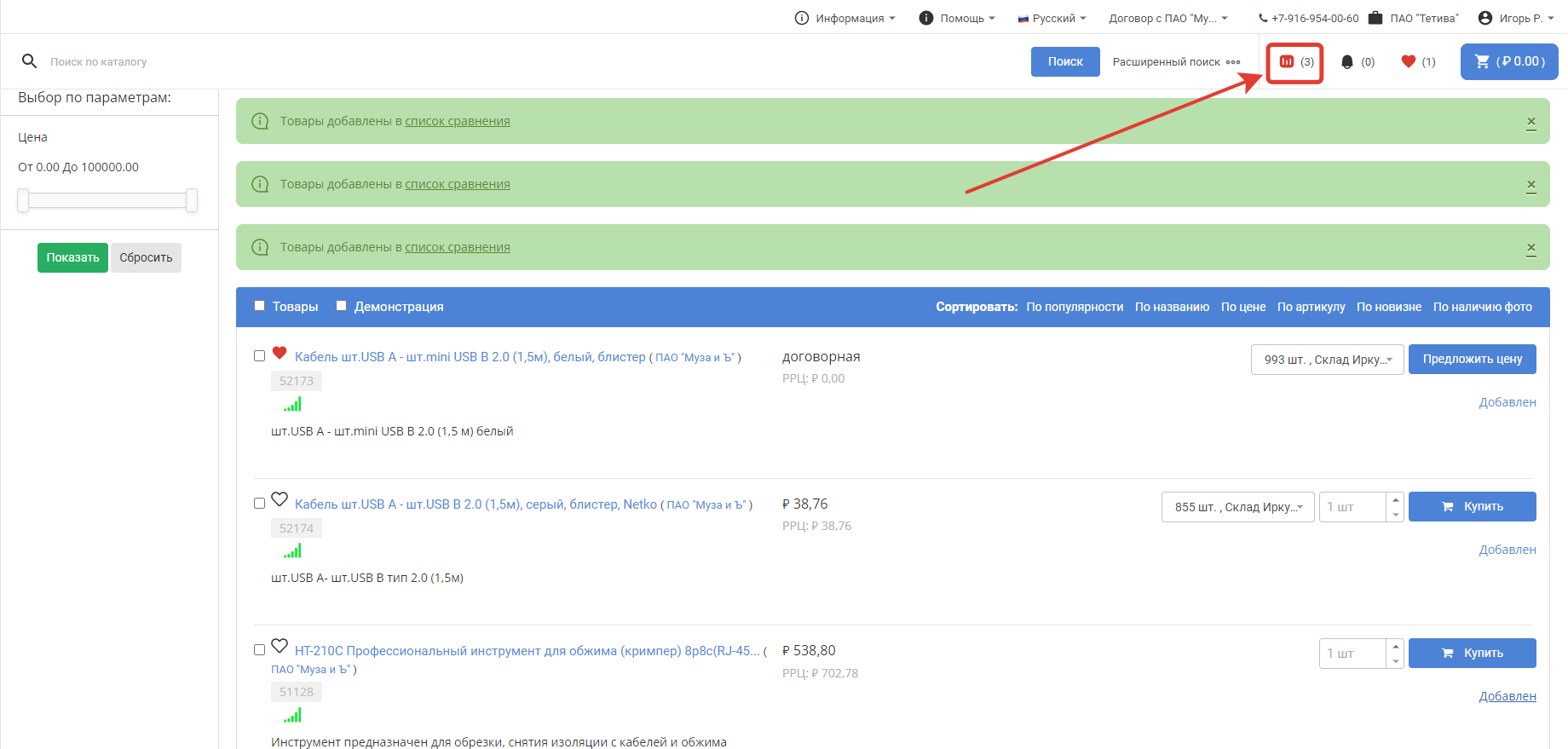Screen dimensions: 1568x749
Task: Open the Русский language dropdown
Action: click(1052, 18)
